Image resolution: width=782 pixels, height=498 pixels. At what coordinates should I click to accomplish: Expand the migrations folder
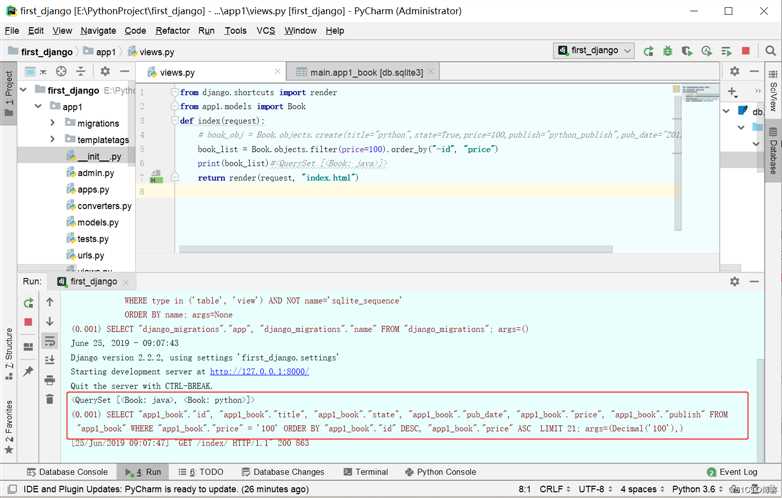coord(52,123)
